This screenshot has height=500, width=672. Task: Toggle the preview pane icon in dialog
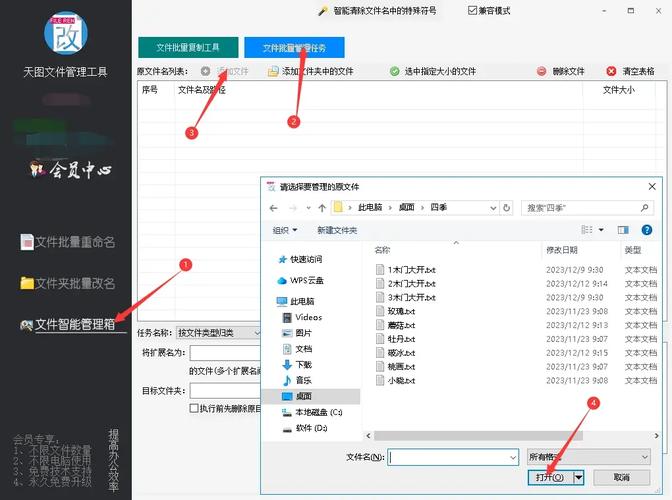pos(622,230)
